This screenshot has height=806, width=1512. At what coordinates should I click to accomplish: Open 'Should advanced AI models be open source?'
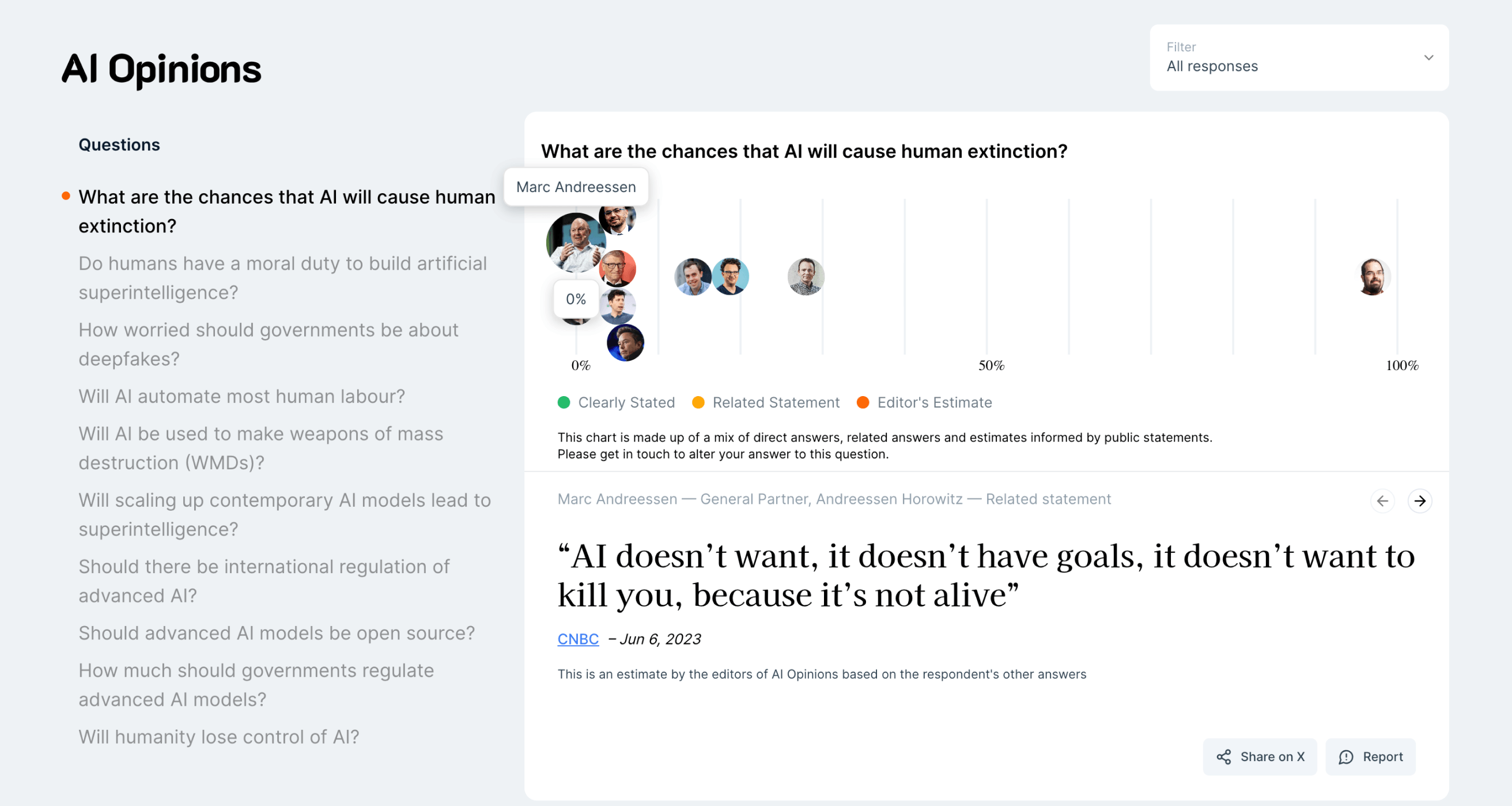(277, 632)
